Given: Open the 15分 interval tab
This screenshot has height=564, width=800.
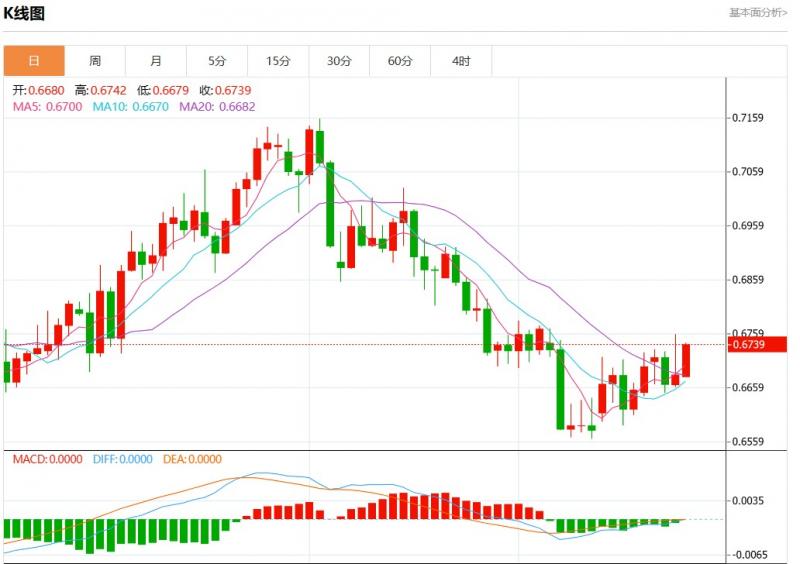Looking at the screenshot, I should (278, 61).
